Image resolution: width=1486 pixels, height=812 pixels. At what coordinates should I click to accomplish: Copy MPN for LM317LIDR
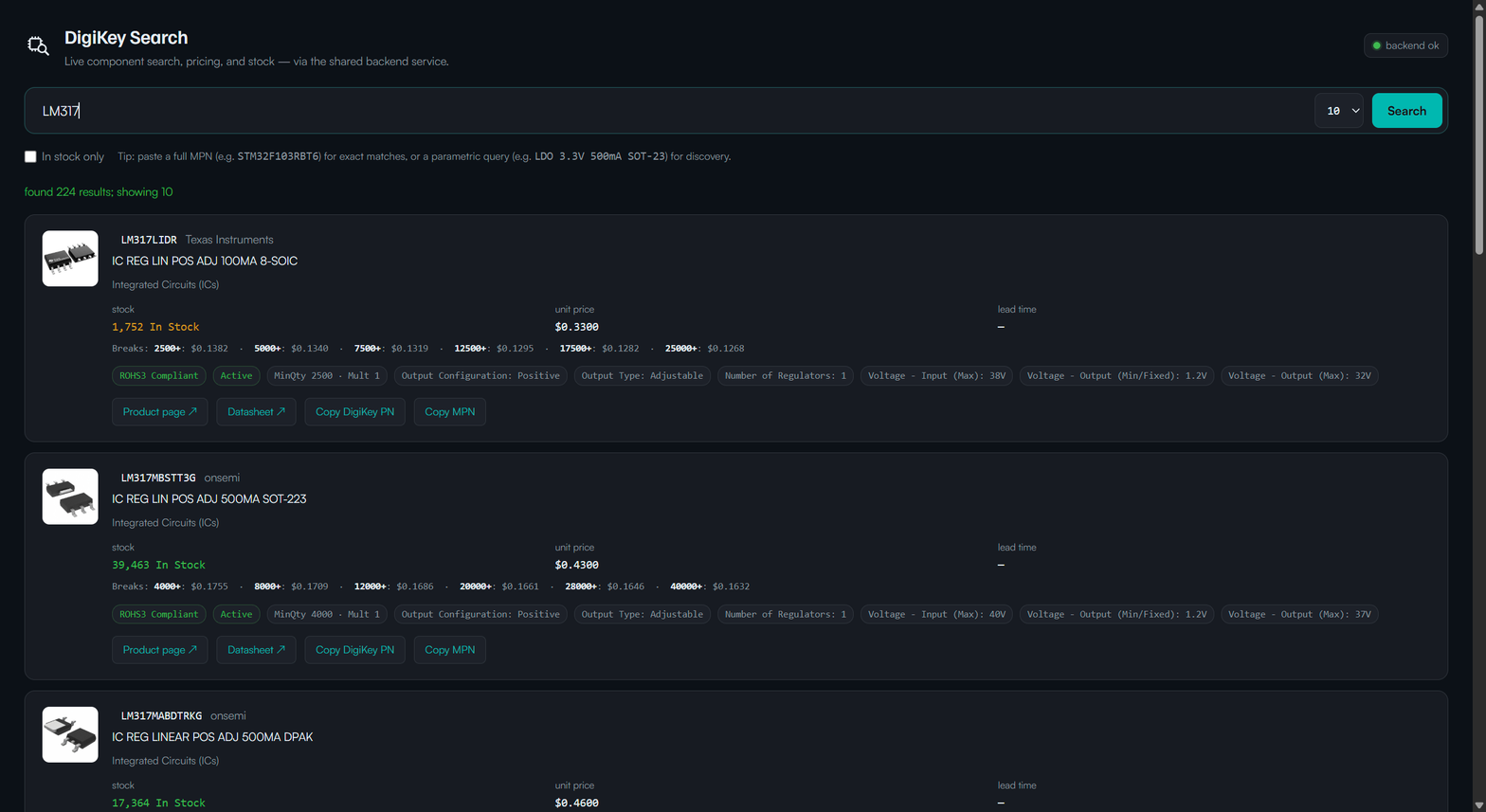pos(449,412)
